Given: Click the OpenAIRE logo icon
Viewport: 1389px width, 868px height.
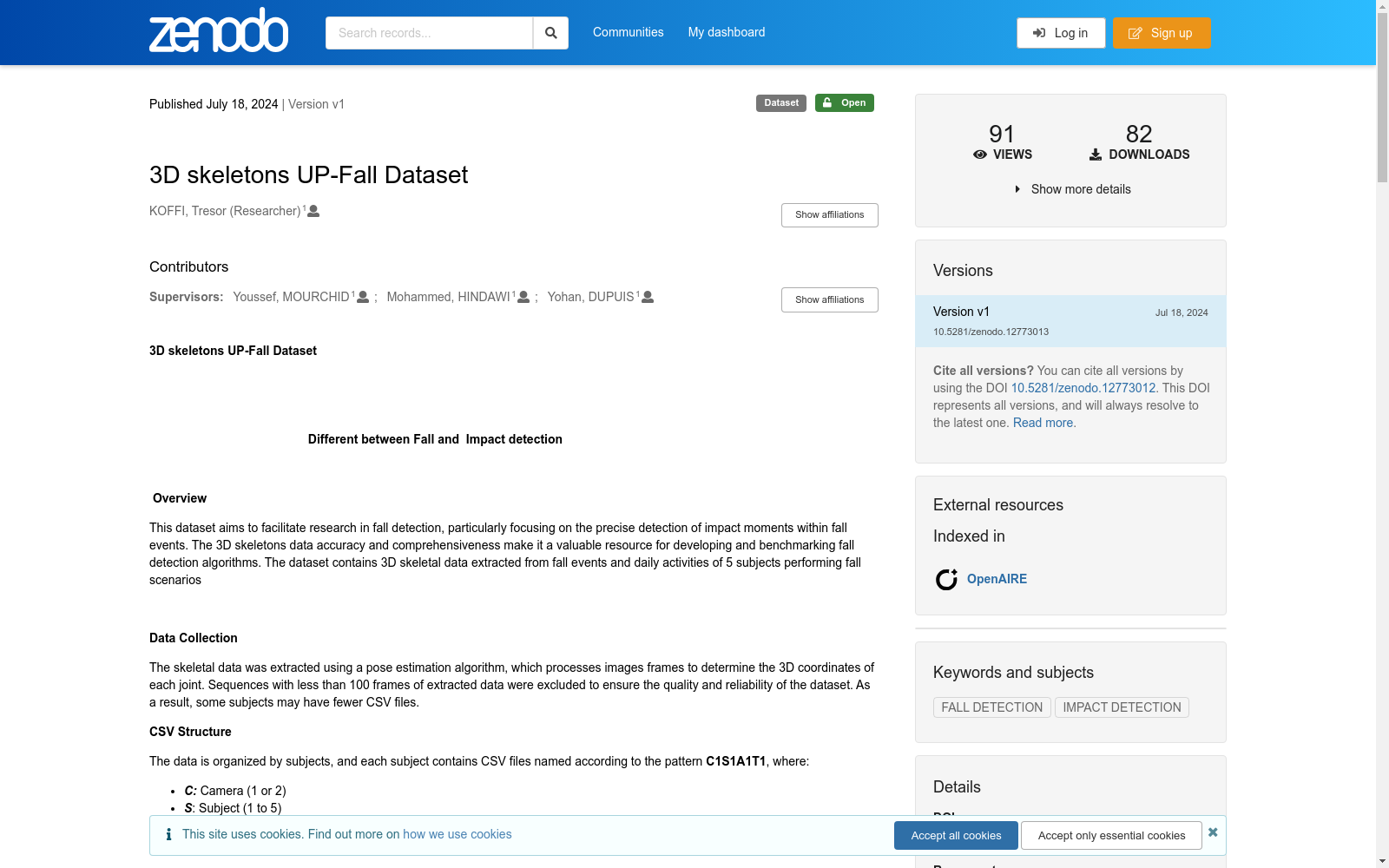Looking at the screenshot, I should (946, 579).
